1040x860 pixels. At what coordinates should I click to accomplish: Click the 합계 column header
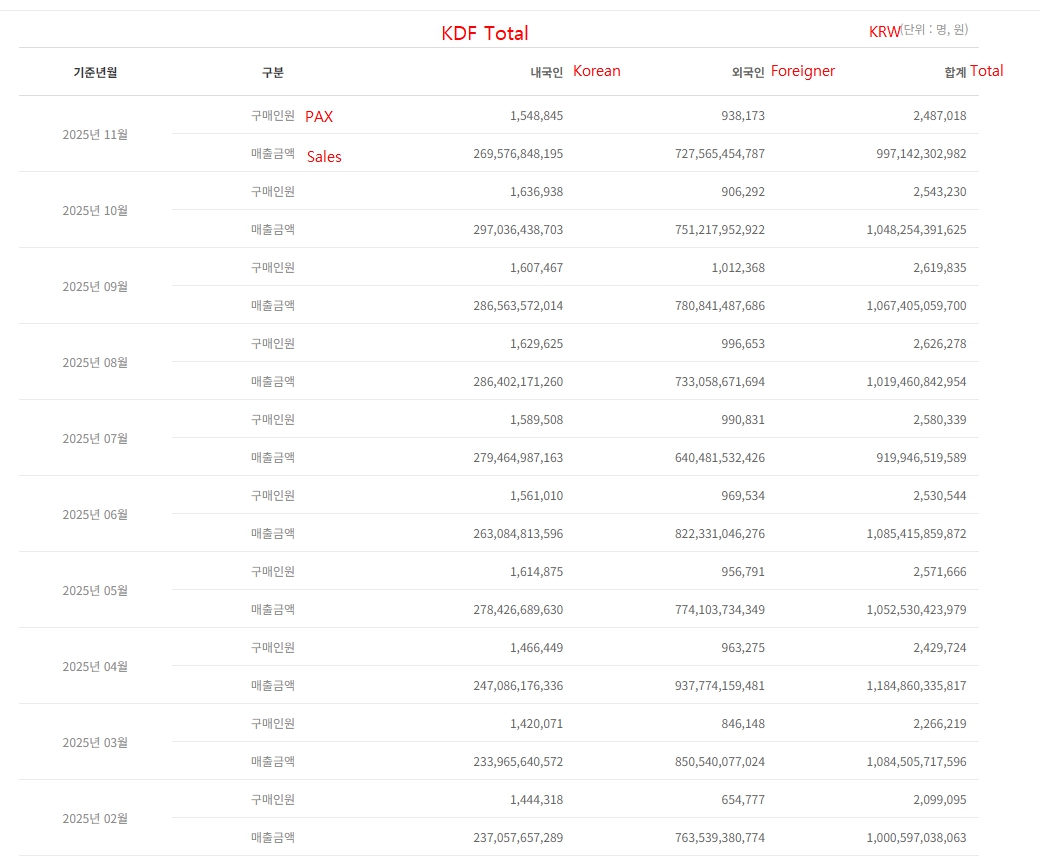coord(955,72)
